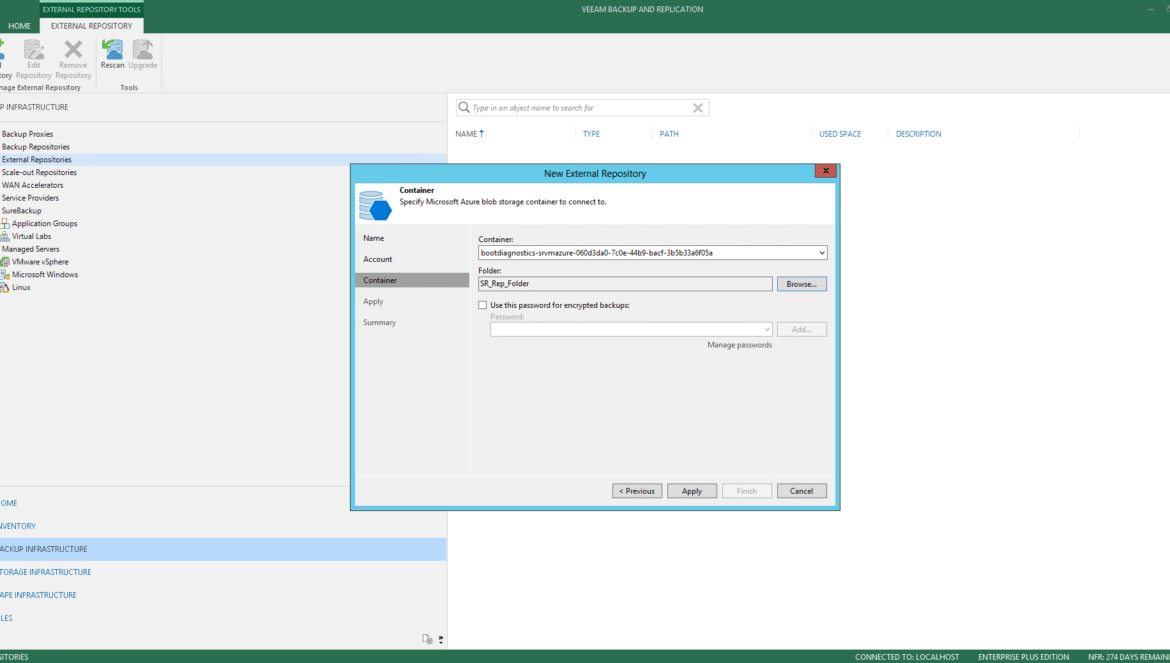Close the New External Repository dialog
The width and height of the screenshot is (1170, 663).
pyautogui.click(x=825, y=171)
